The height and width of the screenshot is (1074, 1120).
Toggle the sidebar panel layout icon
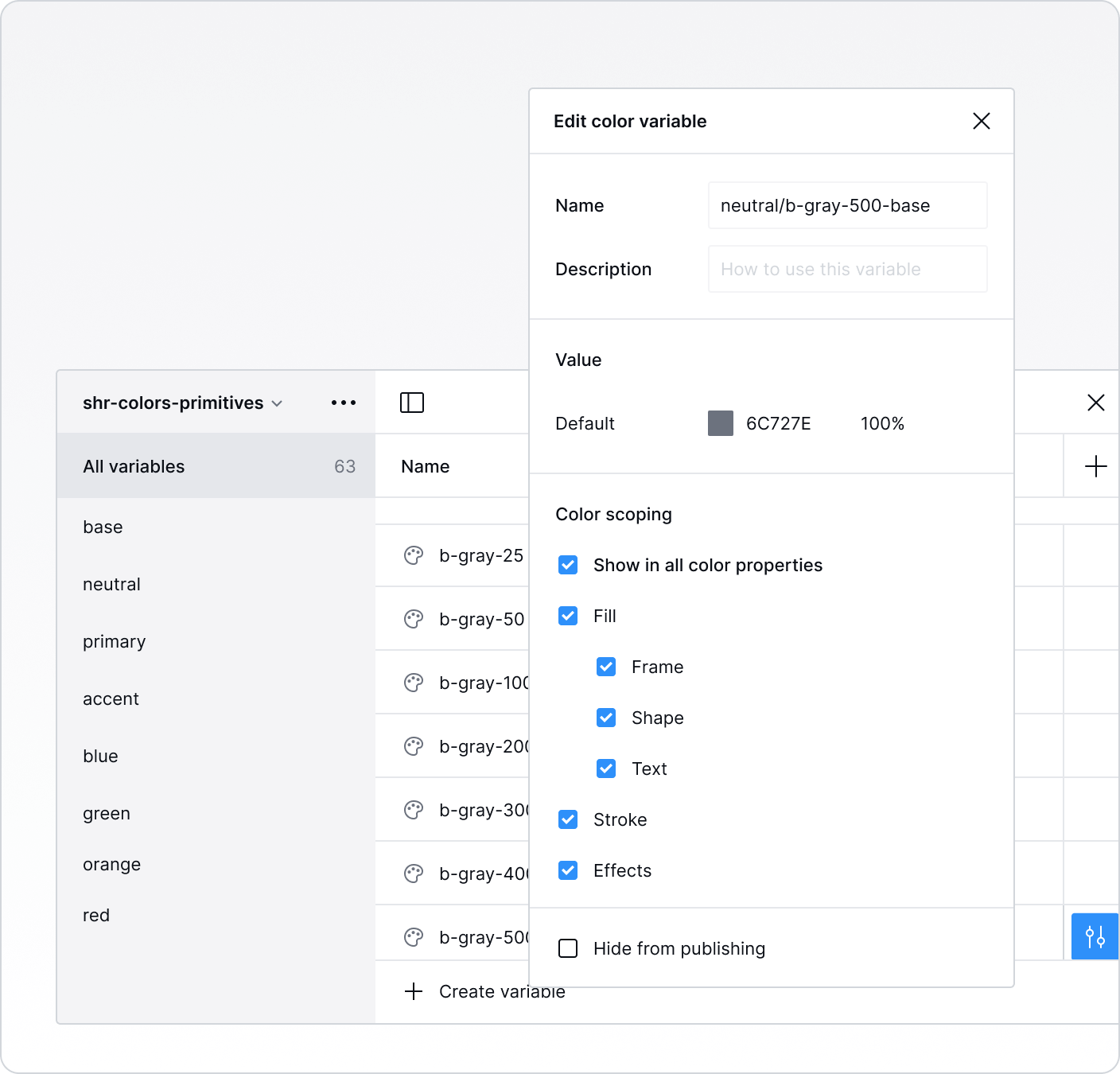pos(411,403)
